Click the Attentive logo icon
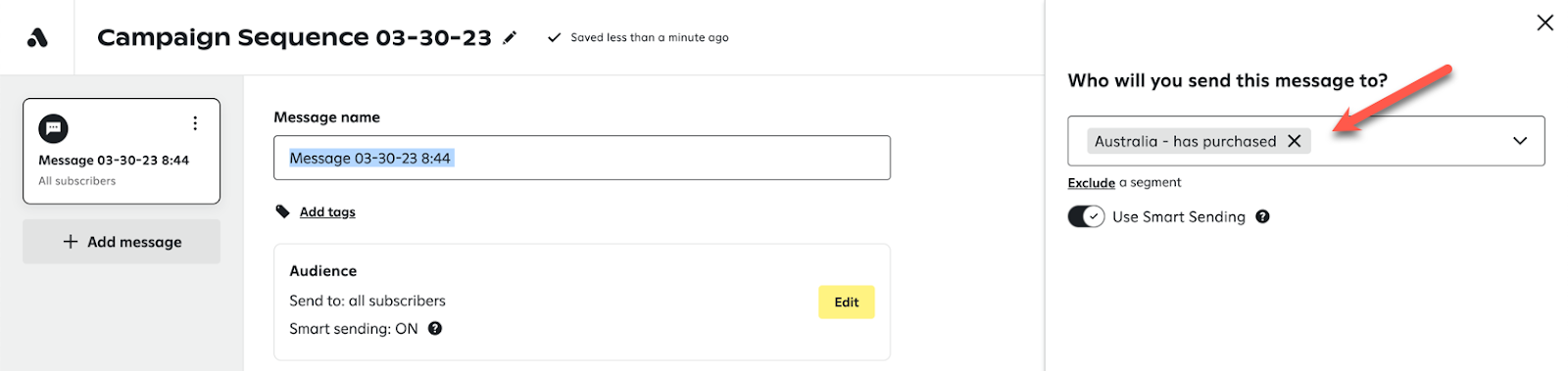The width and height of the screenshot is (1568, 371). click(x=37, y=38)
